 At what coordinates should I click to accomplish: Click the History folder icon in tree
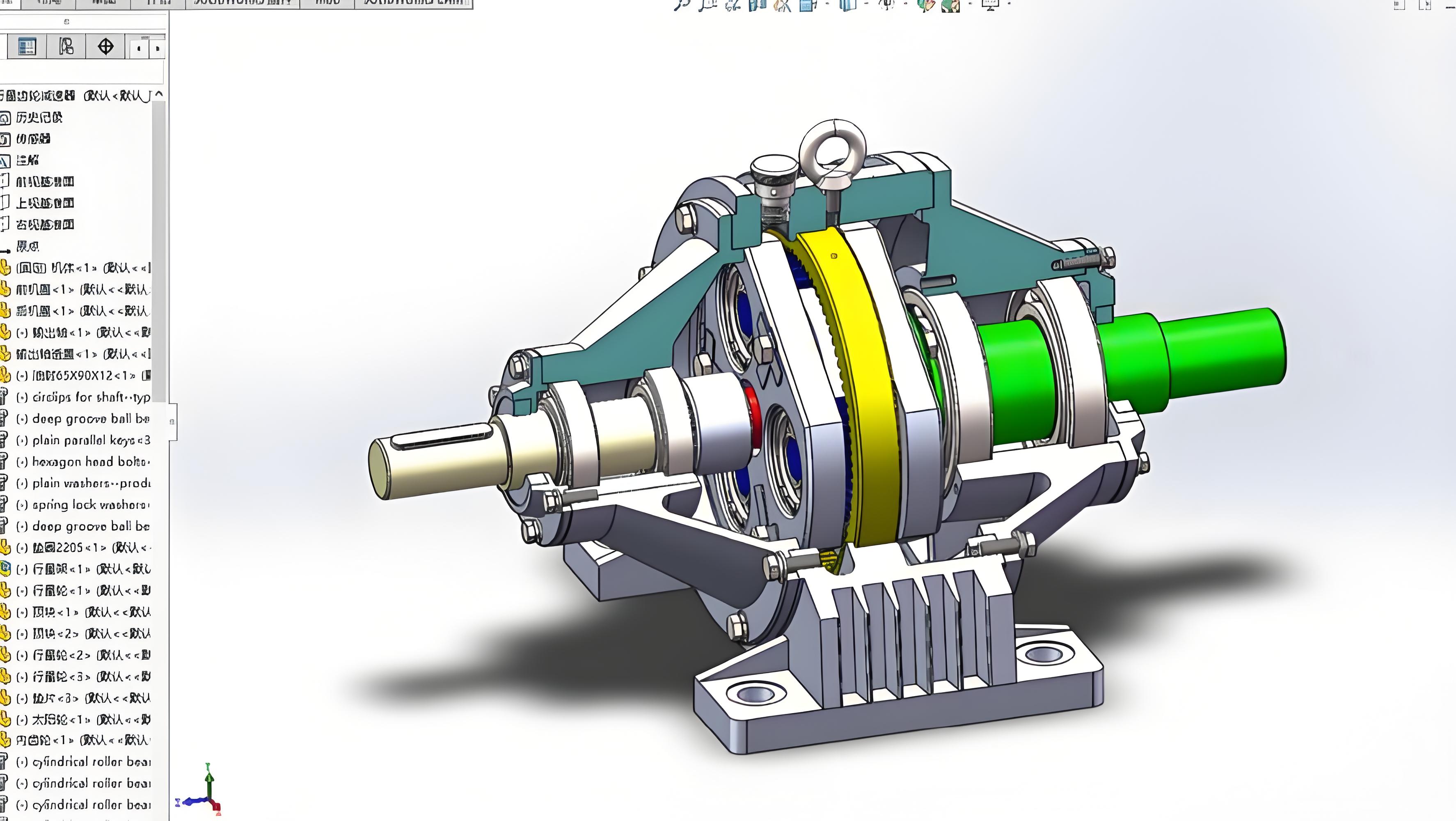click(x=5, y=118)
